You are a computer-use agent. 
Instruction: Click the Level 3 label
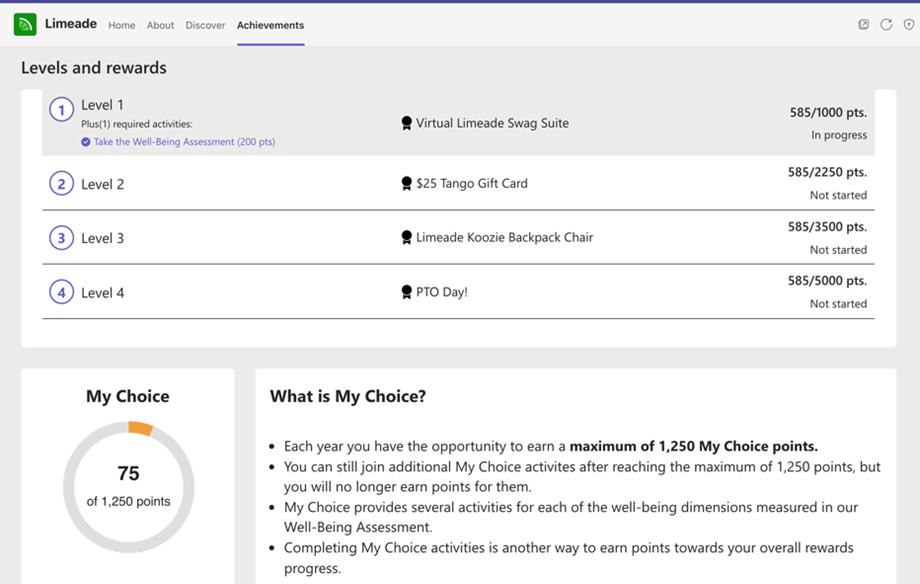click(102, 238)
